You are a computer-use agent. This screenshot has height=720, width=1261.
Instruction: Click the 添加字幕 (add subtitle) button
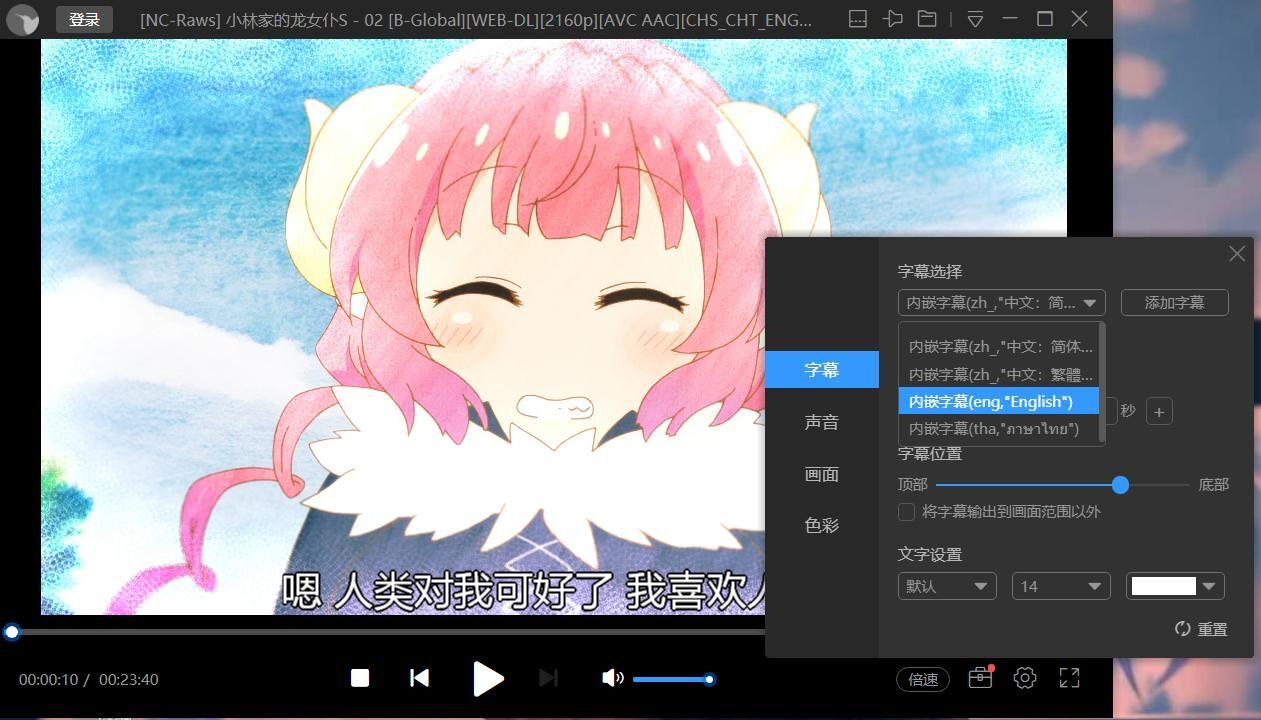pos(1174,302)
